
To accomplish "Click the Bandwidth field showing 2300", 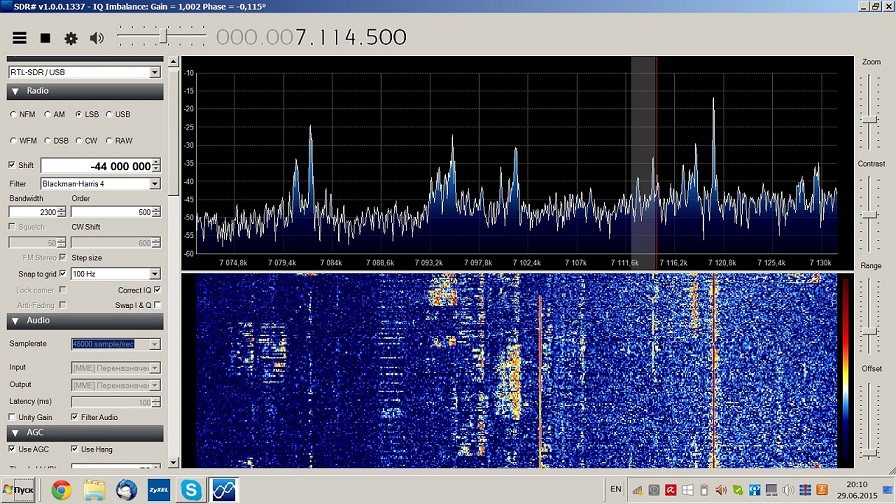I will click(33, 212).
